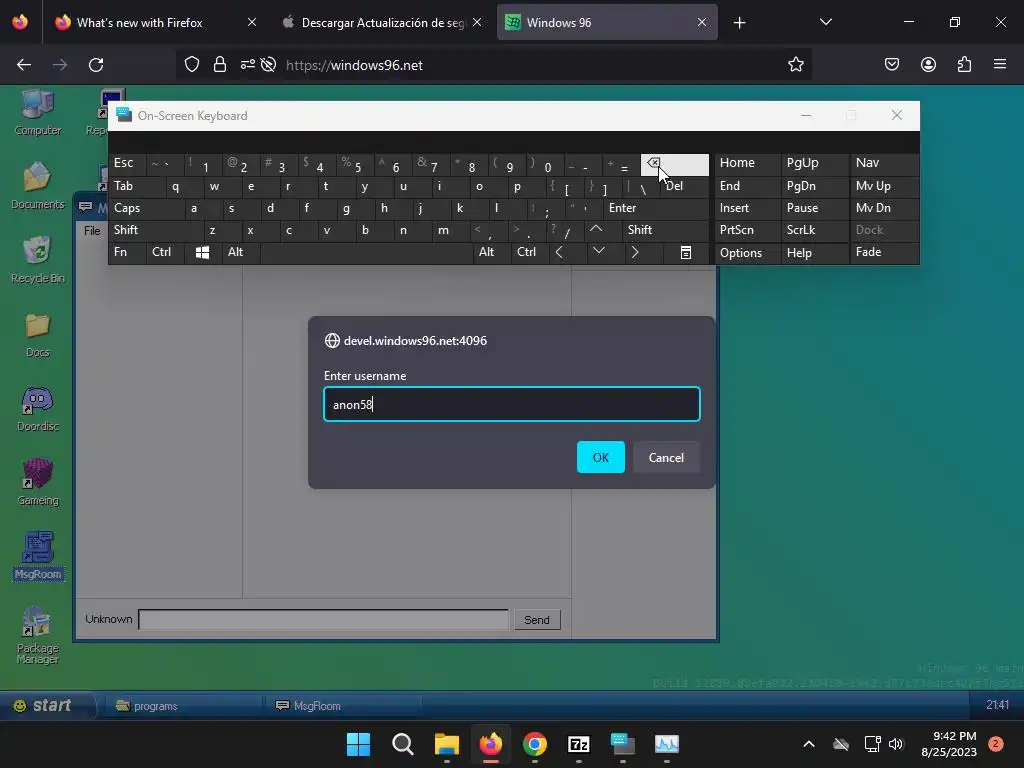Screen dimensions: 1024x768
Task: Open the Documents desktop icon
Action: 37,185
